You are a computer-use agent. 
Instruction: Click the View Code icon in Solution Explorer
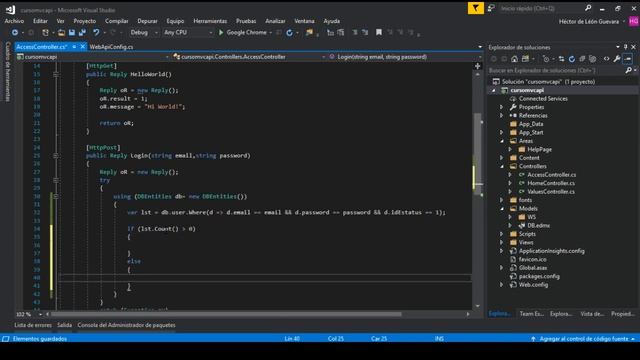point(607,59)
